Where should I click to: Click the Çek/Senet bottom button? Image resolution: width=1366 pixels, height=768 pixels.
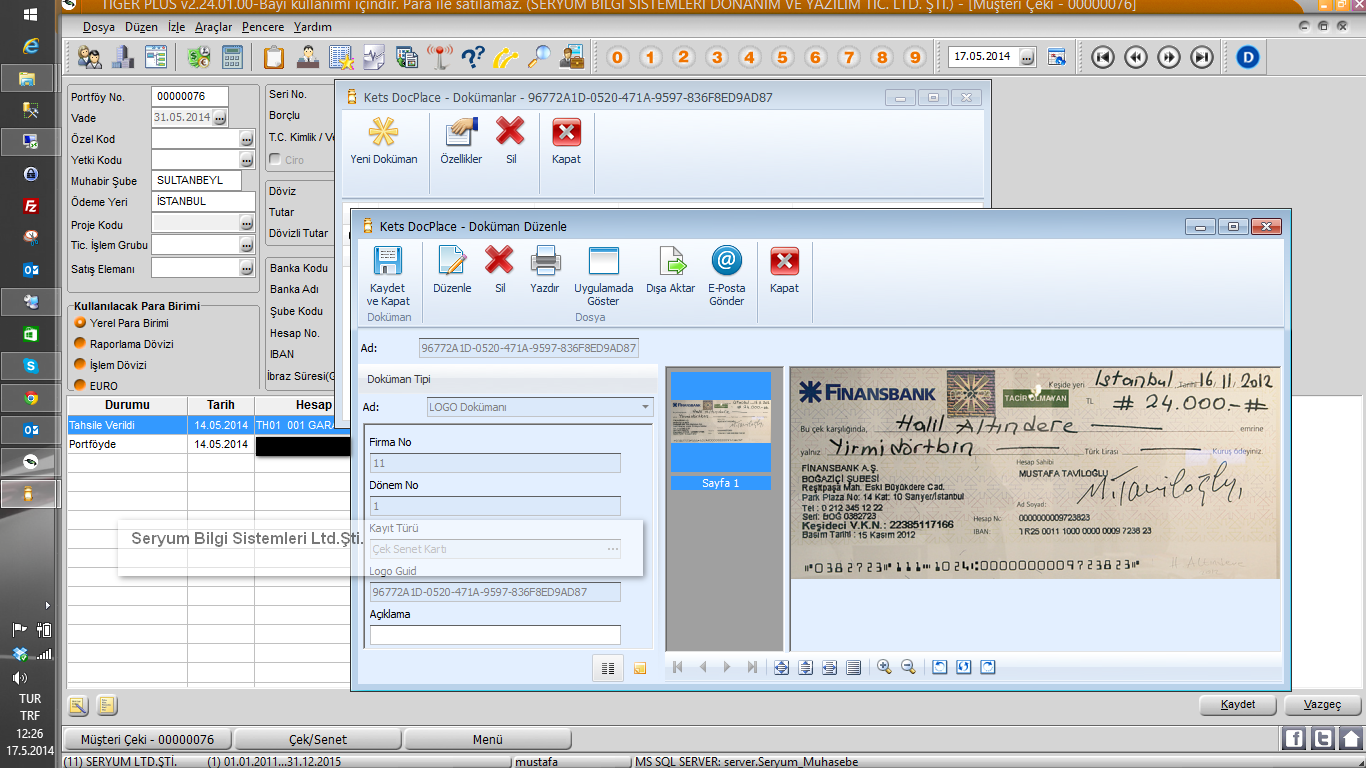[x=317, y=740]
